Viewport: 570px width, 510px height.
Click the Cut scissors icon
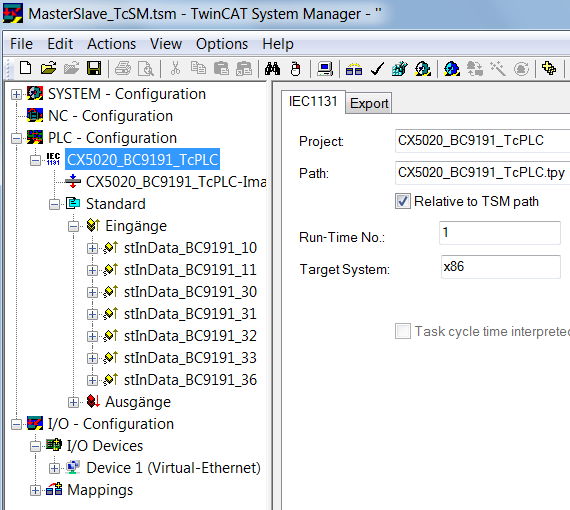click(175, 68)
